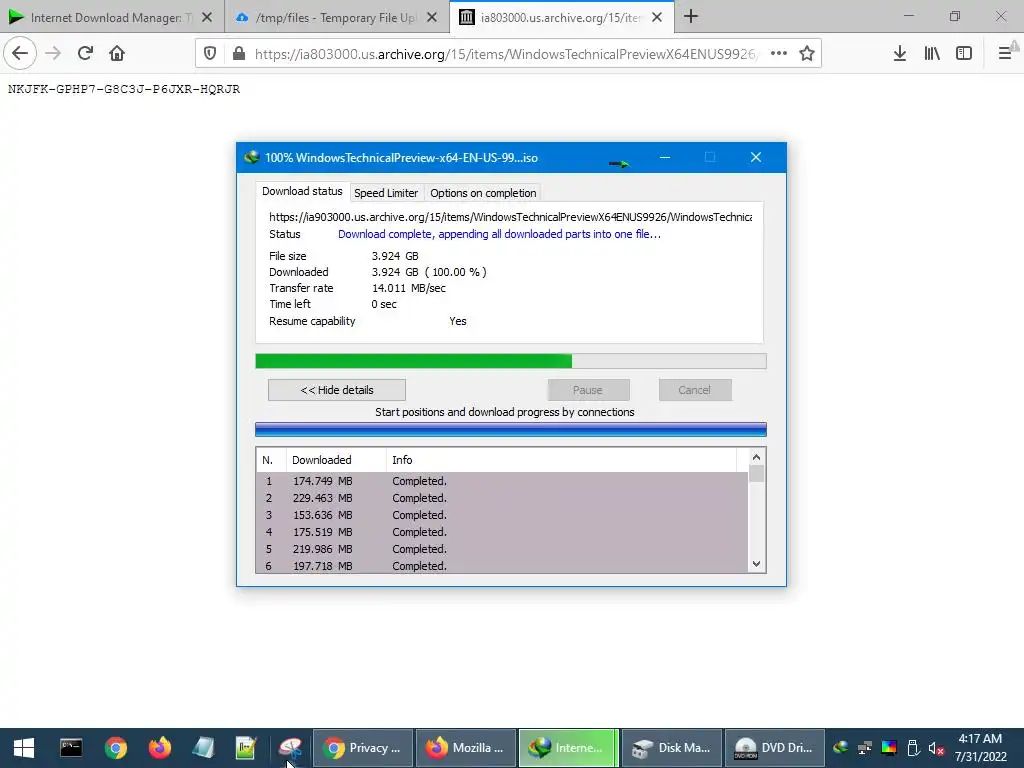Screen dimensions: 1024x768
Task: Close the /tmp/files tab
Action: [x=432, y=18]
